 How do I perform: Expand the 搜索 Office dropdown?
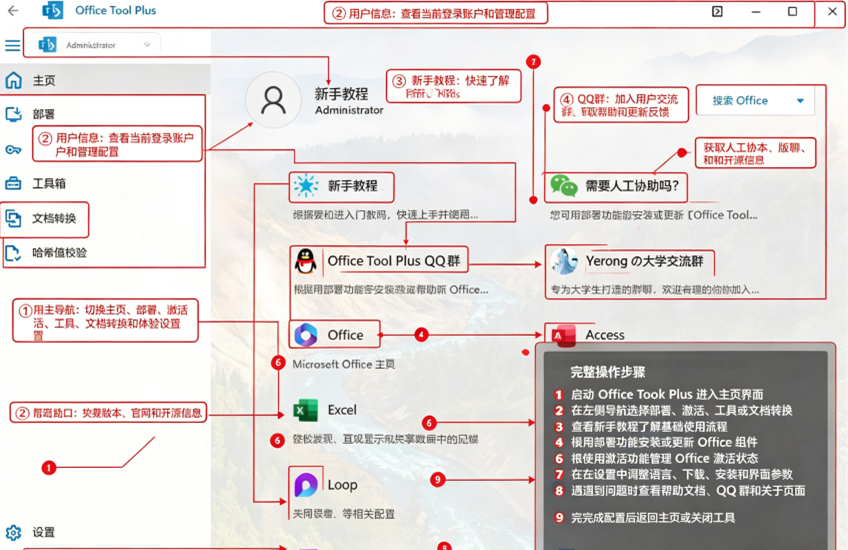(755, 101)
